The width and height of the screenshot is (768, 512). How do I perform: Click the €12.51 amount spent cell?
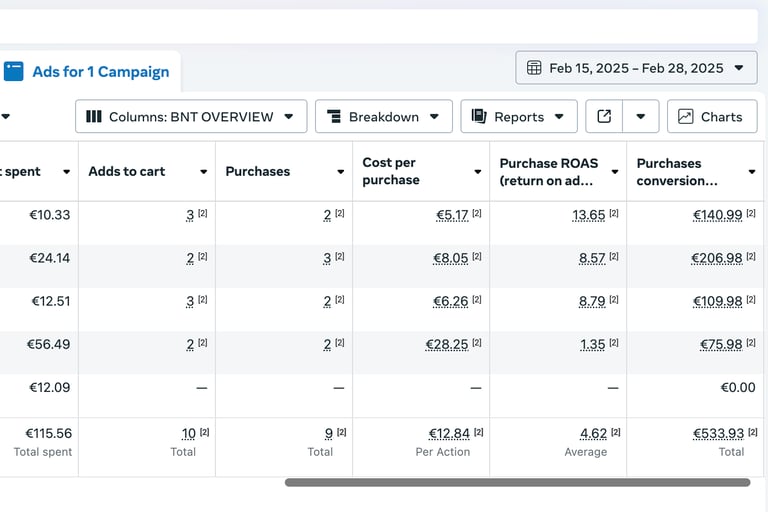50,301
